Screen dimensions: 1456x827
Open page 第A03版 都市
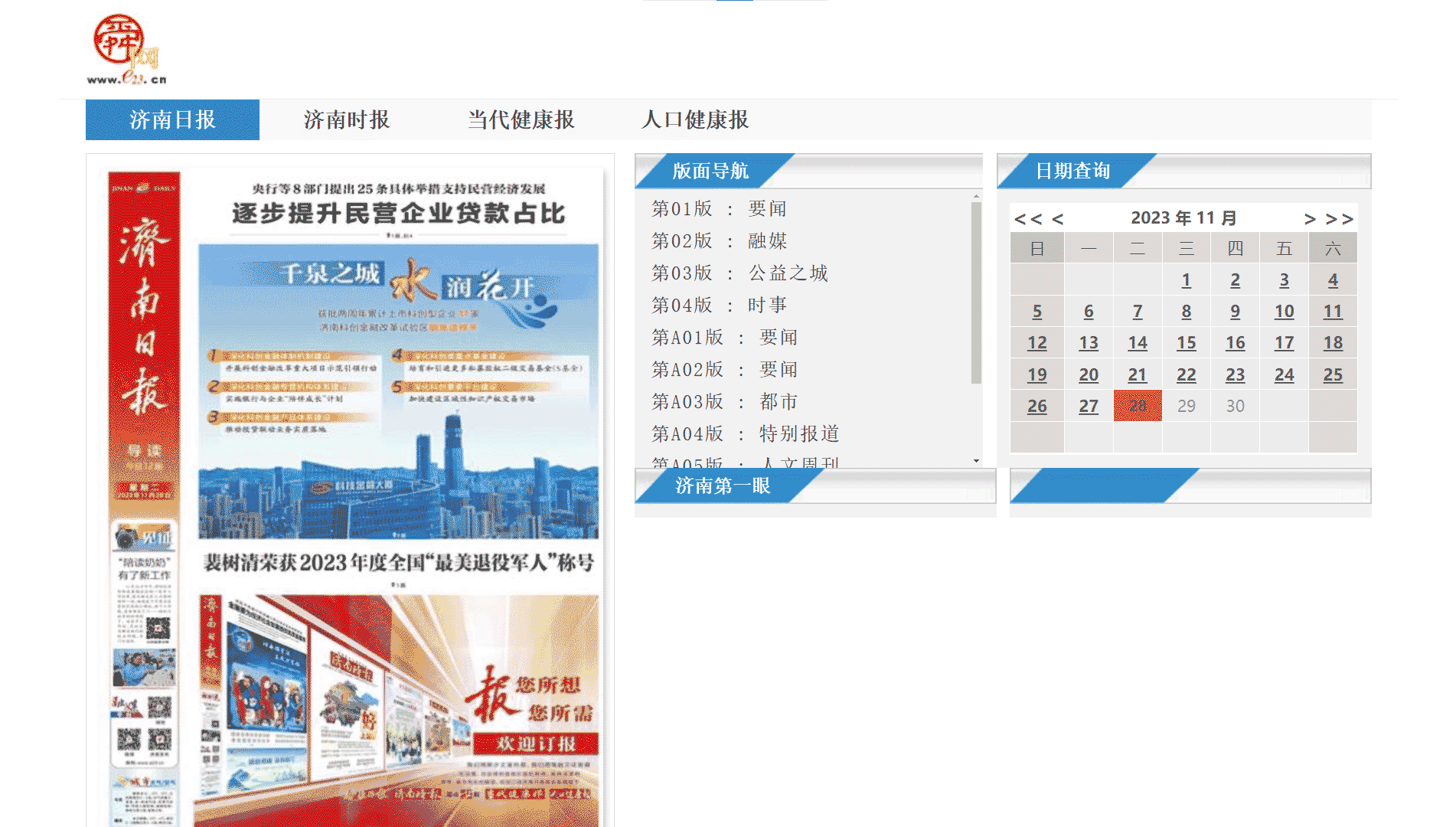coord(724,401)
